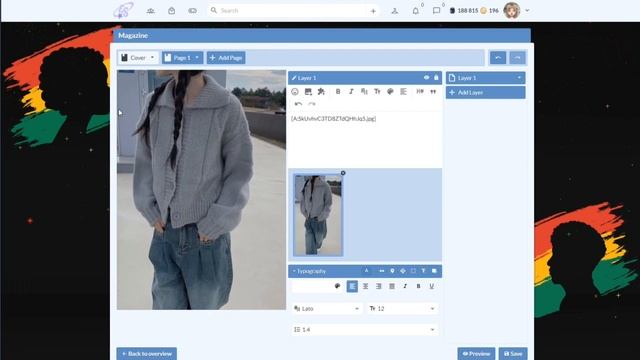
Task: Open the T text style tab
Action: [423, 271]
